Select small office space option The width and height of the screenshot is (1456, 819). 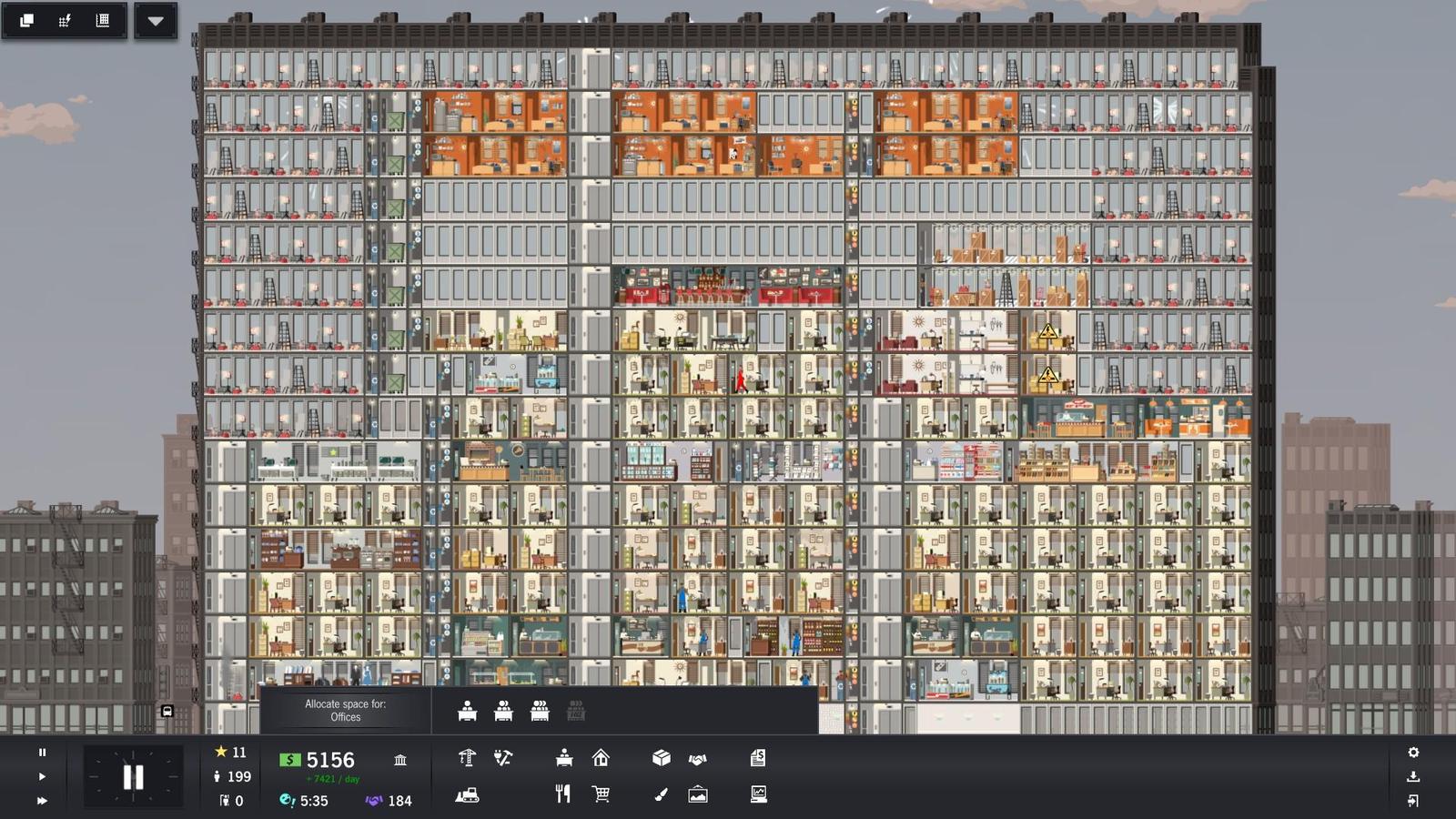(x=468, y=711)
